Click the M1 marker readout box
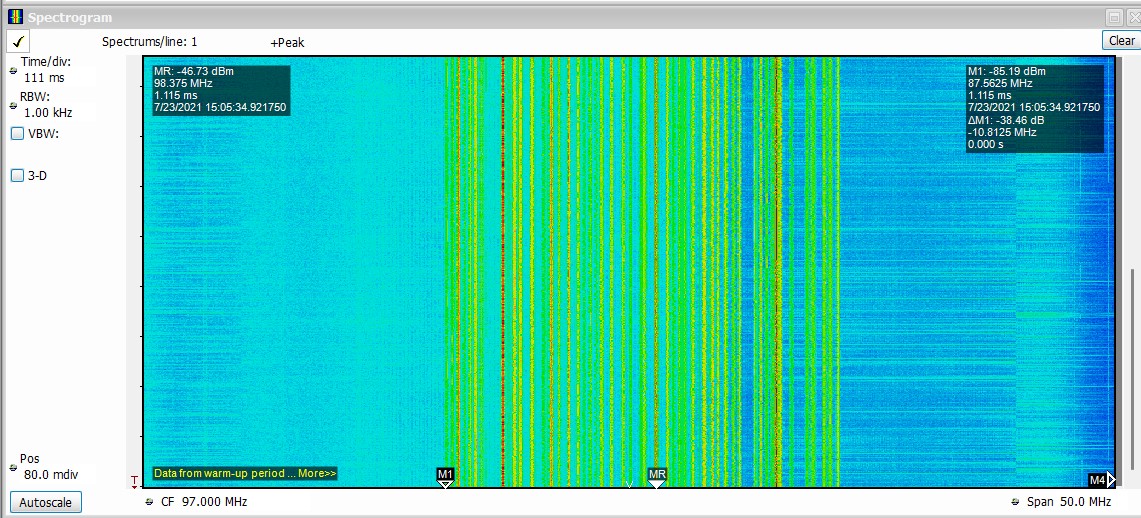Screen dimensions: 1141x518 point(1034,108)
